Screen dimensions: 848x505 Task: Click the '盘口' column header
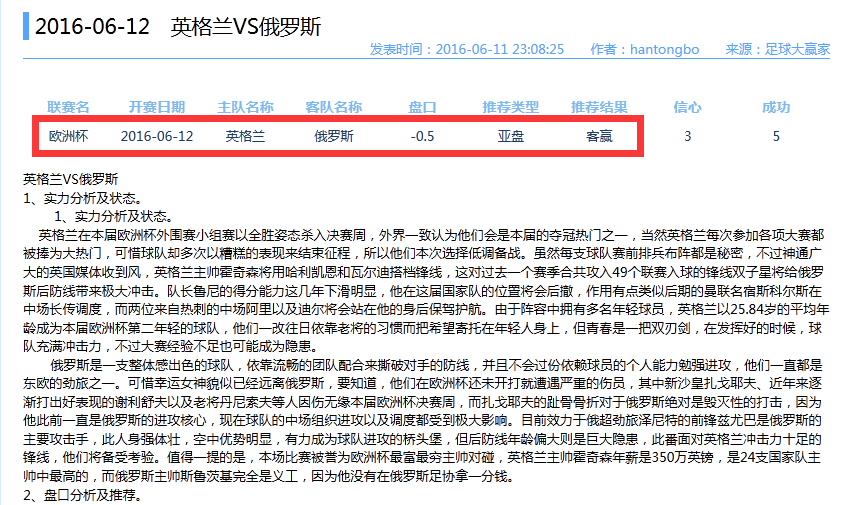[422, 107]
